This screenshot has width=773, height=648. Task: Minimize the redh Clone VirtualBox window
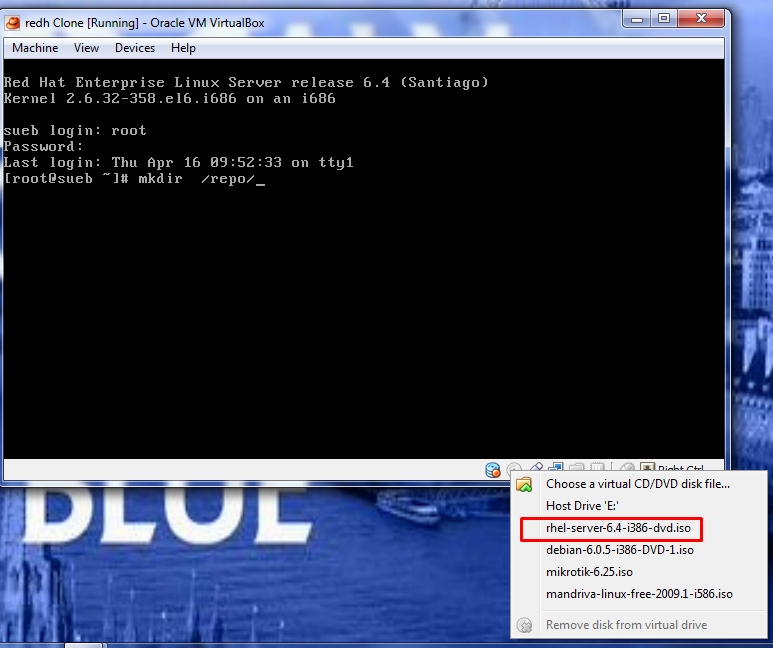pos(637,19)
